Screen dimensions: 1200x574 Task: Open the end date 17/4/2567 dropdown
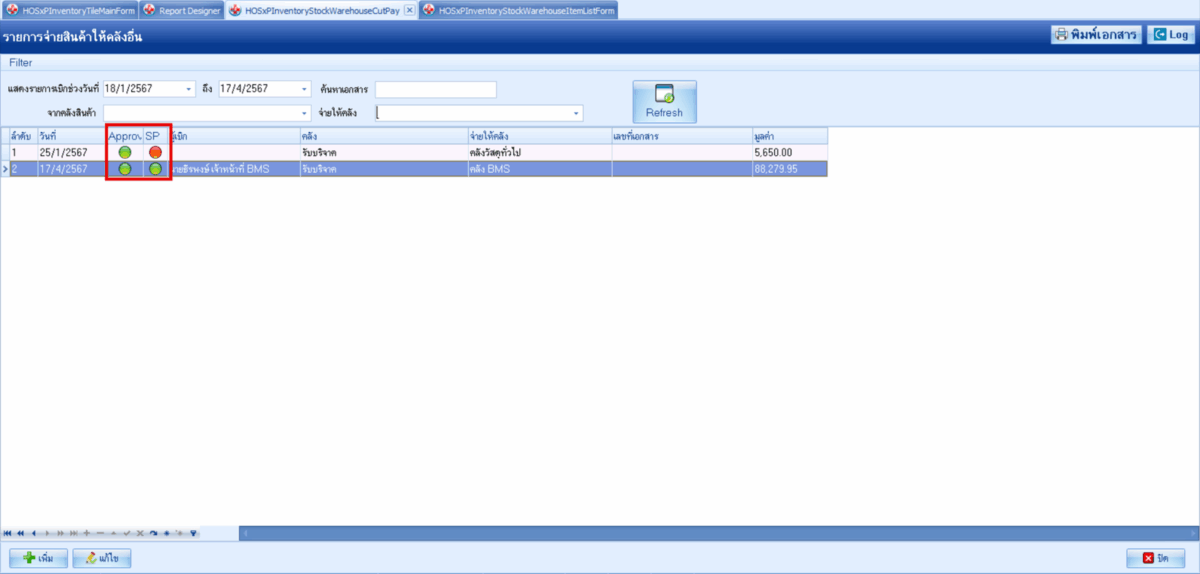[305, 89]
